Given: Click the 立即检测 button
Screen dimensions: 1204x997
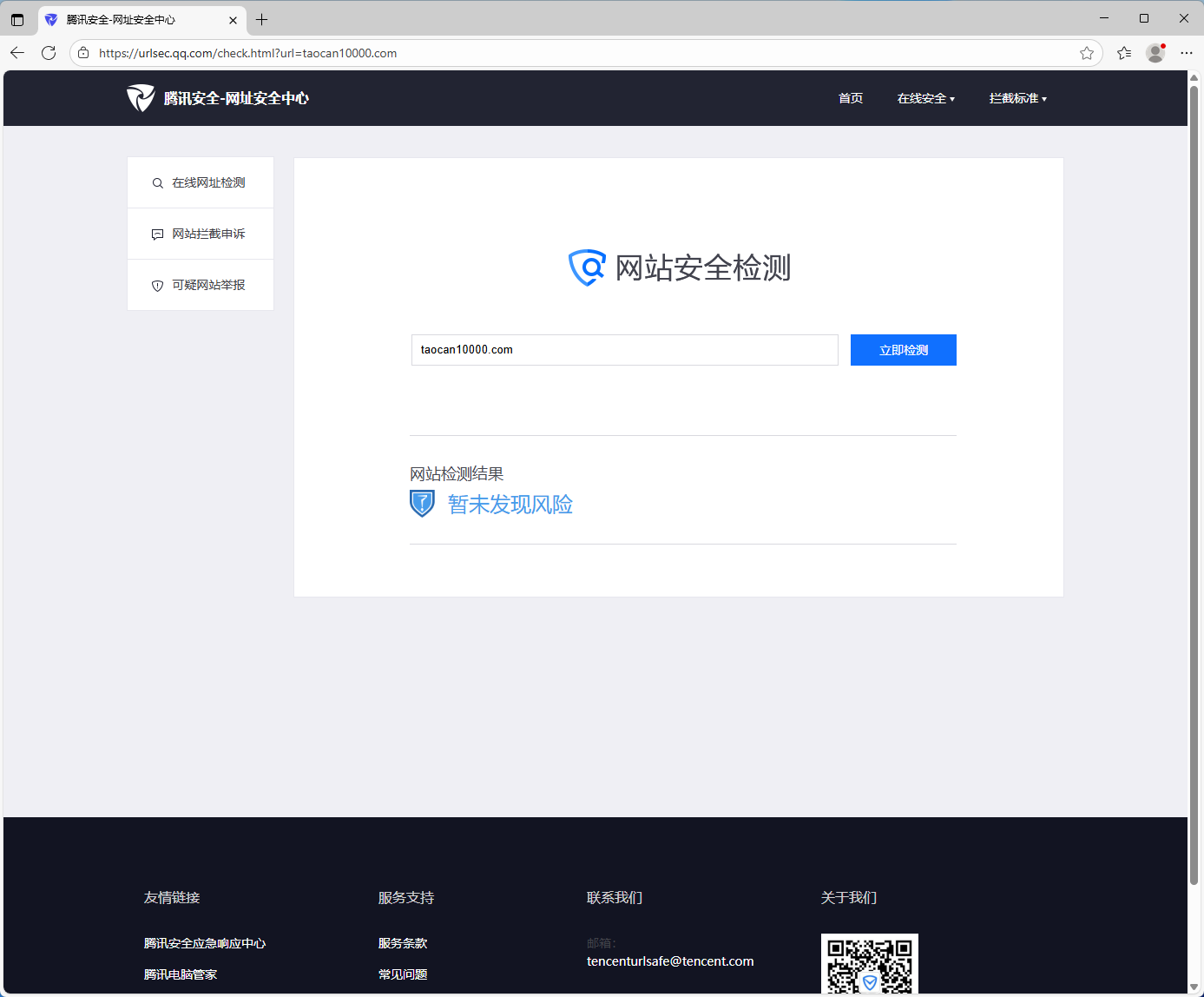Looking at the screenshot, I should click(904, 350).
